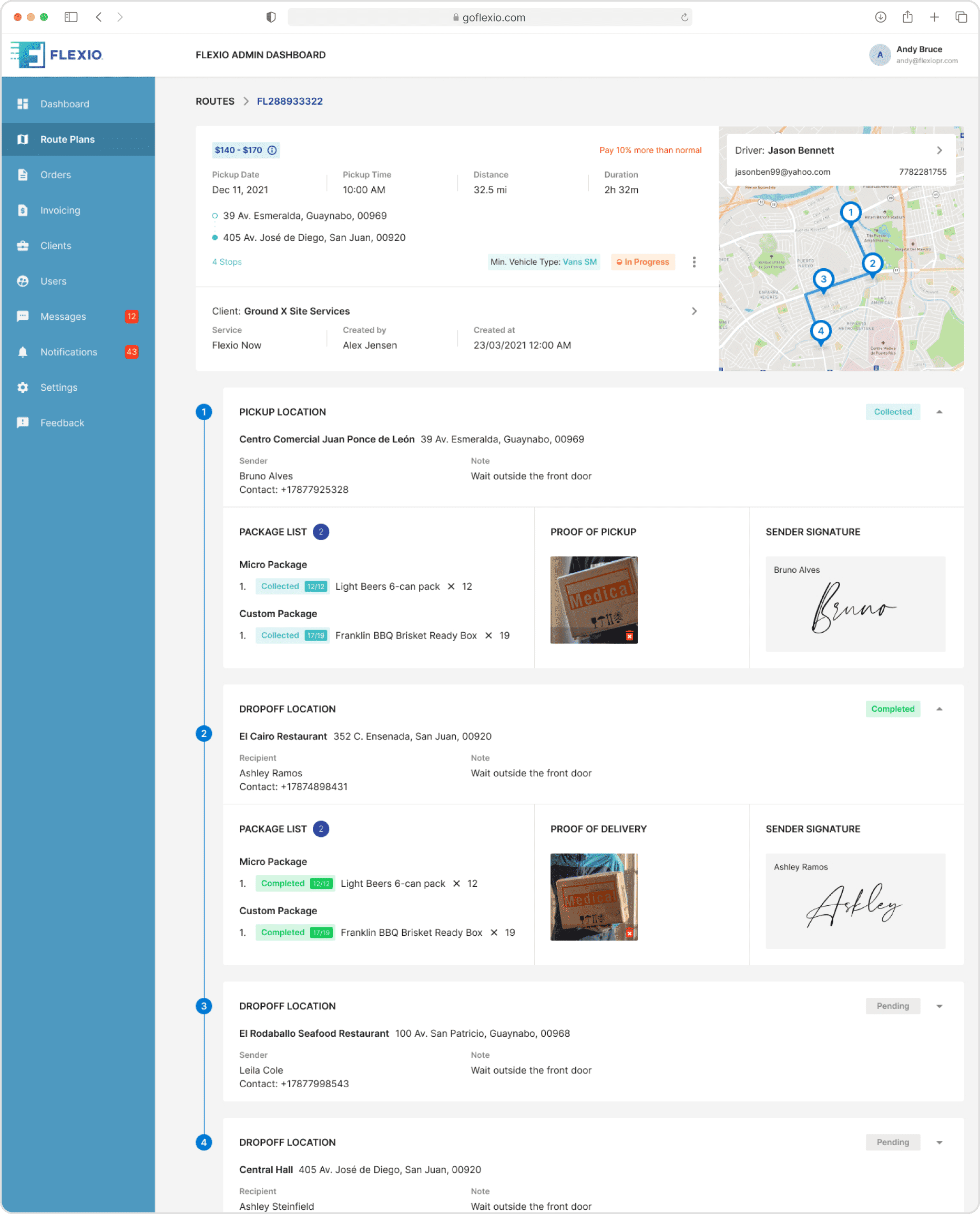Delete the proof of delivery photo
This screenshot has width=980, height=1214.
point(629,933)
